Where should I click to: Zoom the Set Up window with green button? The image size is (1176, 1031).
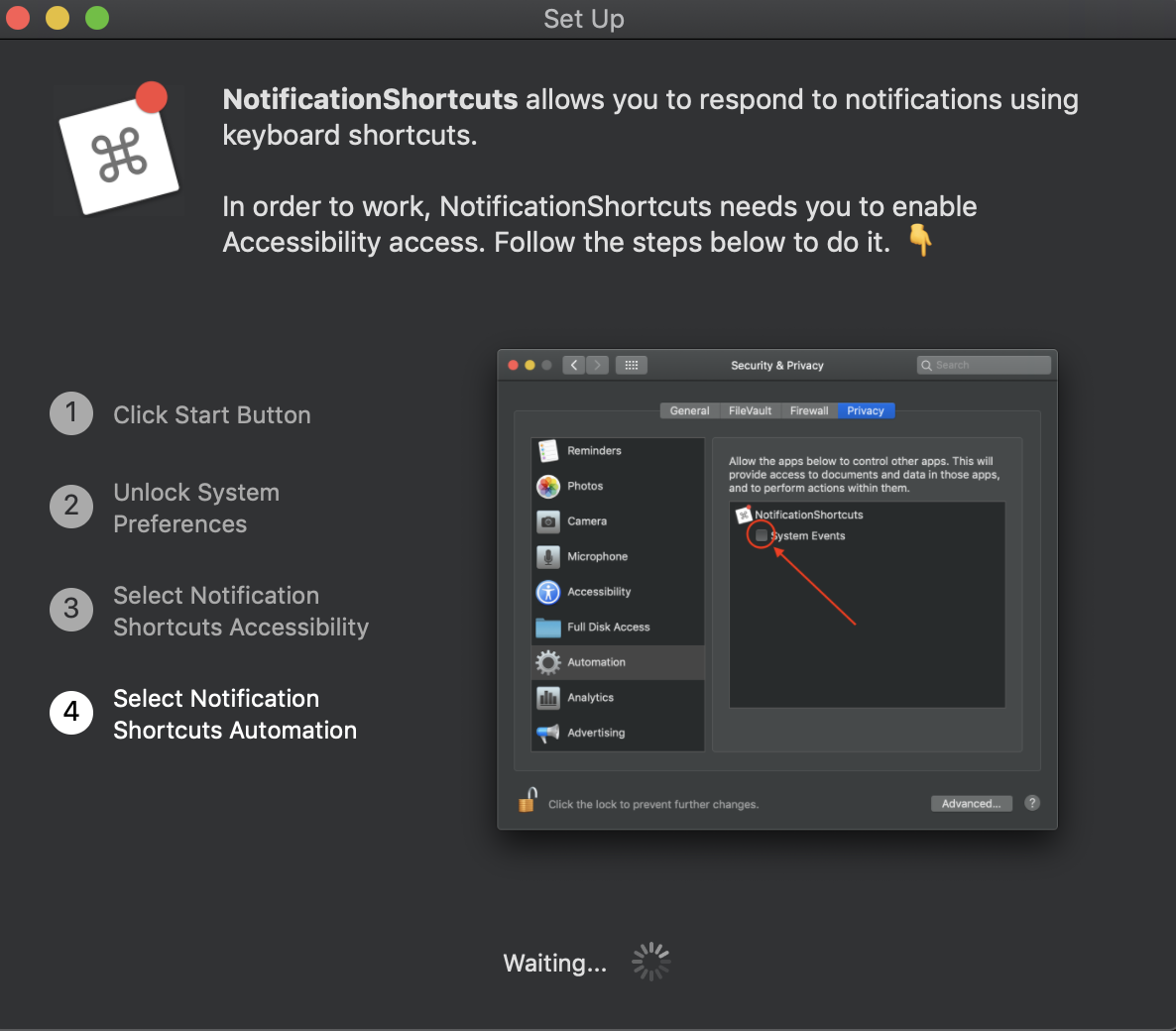(x=97, y=17)
